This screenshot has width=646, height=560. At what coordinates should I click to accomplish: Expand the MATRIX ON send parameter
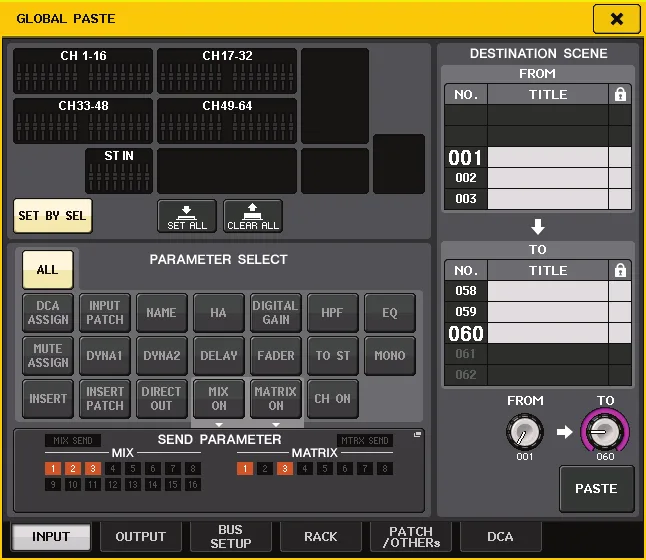276,399
